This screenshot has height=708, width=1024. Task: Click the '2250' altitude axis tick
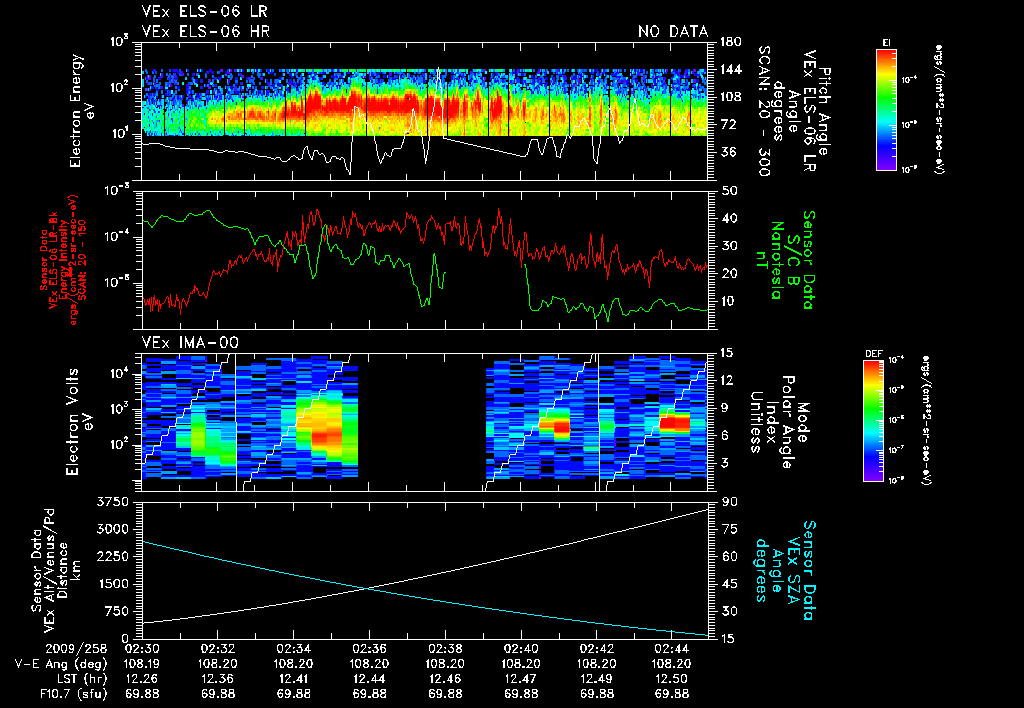(x=111, y=556)
